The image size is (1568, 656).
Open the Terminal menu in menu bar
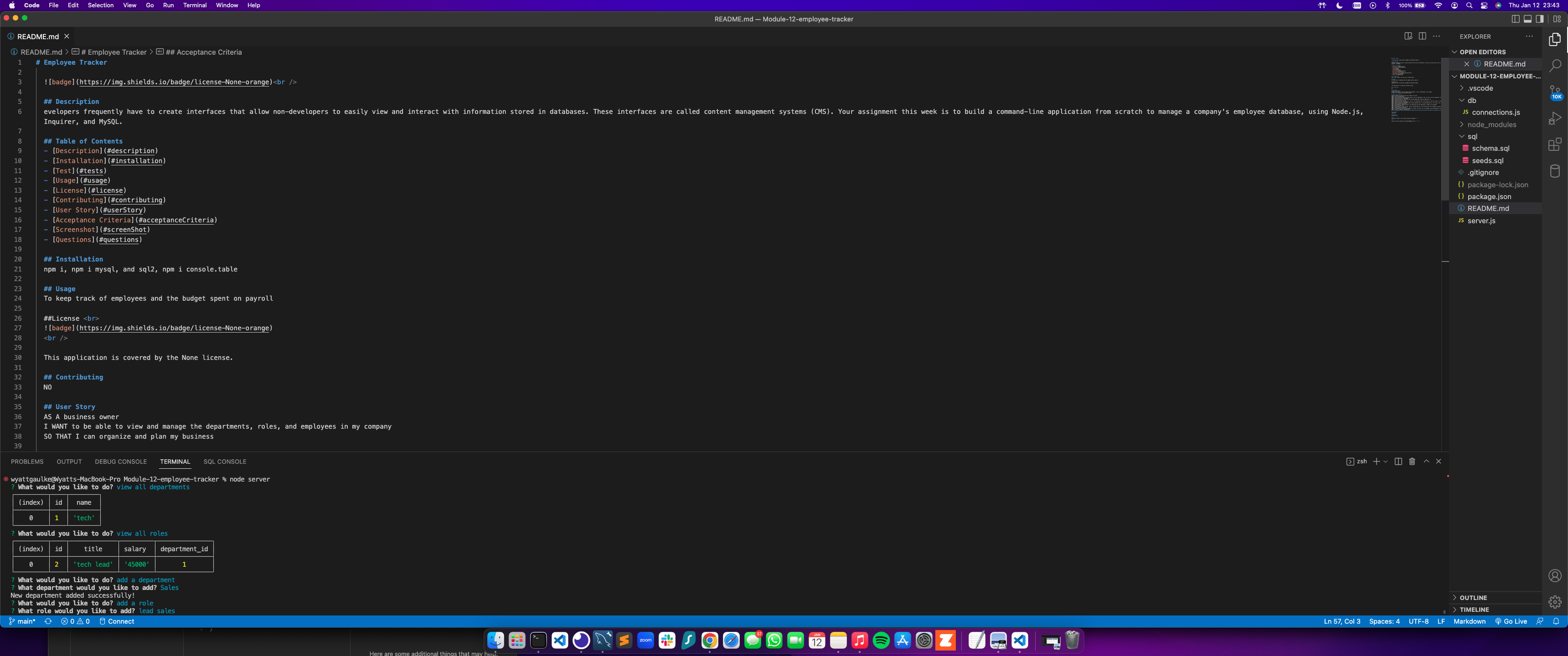[195, 5]
